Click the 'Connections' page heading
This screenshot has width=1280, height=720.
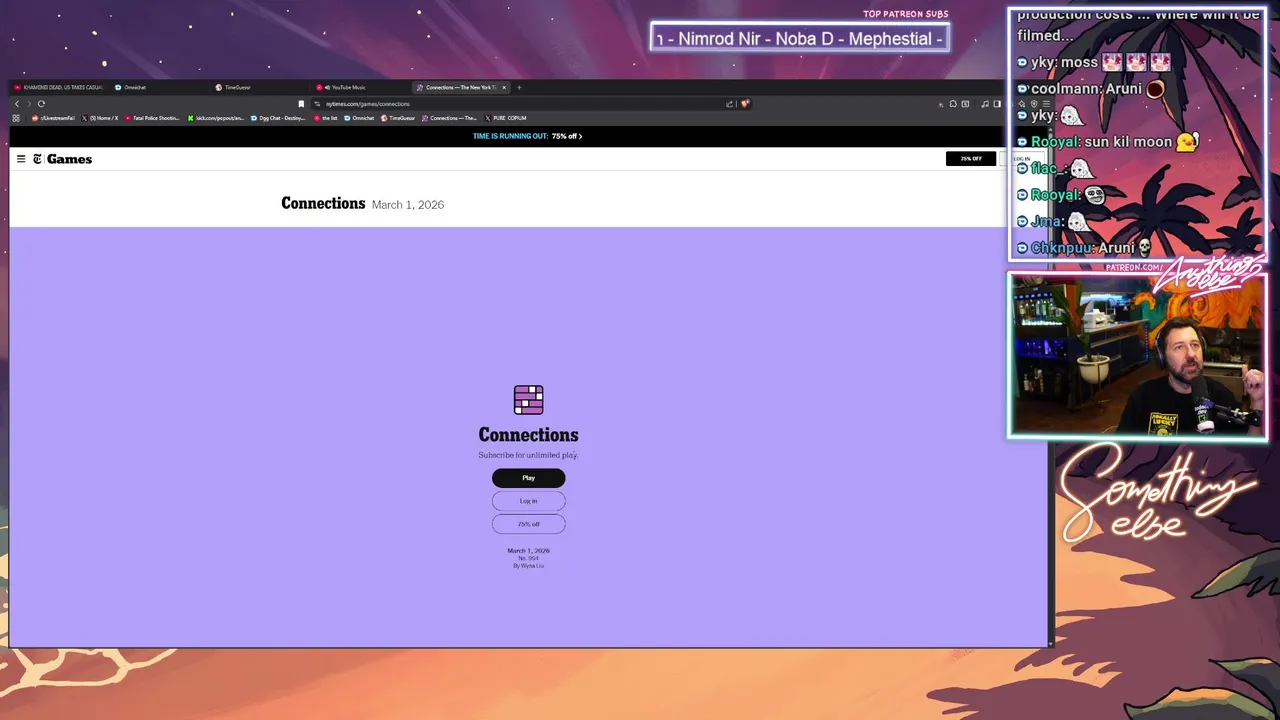coord(323,203)
